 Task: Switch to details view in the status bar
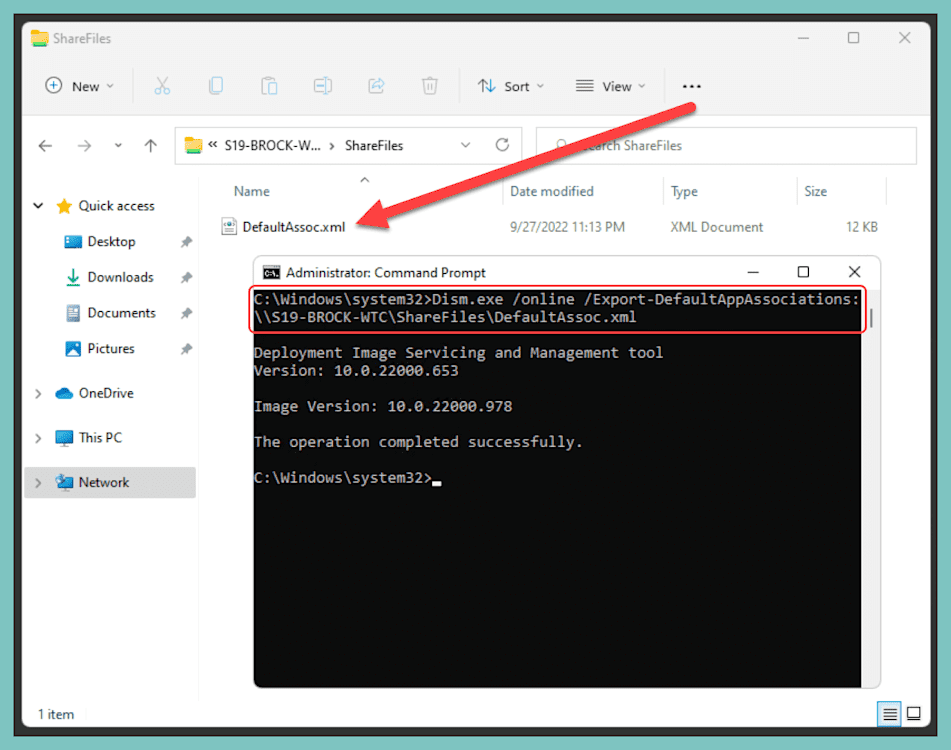889,714
